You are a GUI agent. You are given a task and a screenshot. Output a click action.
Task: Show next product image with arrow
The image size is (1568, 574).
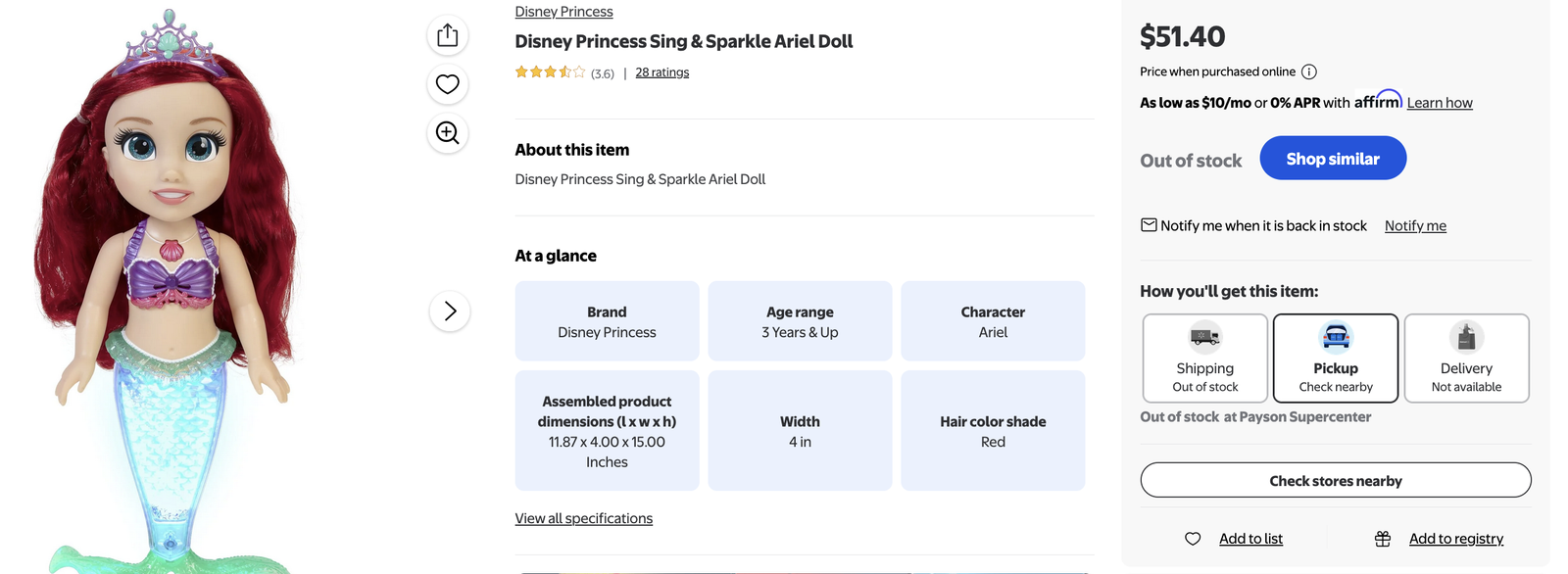450,311
